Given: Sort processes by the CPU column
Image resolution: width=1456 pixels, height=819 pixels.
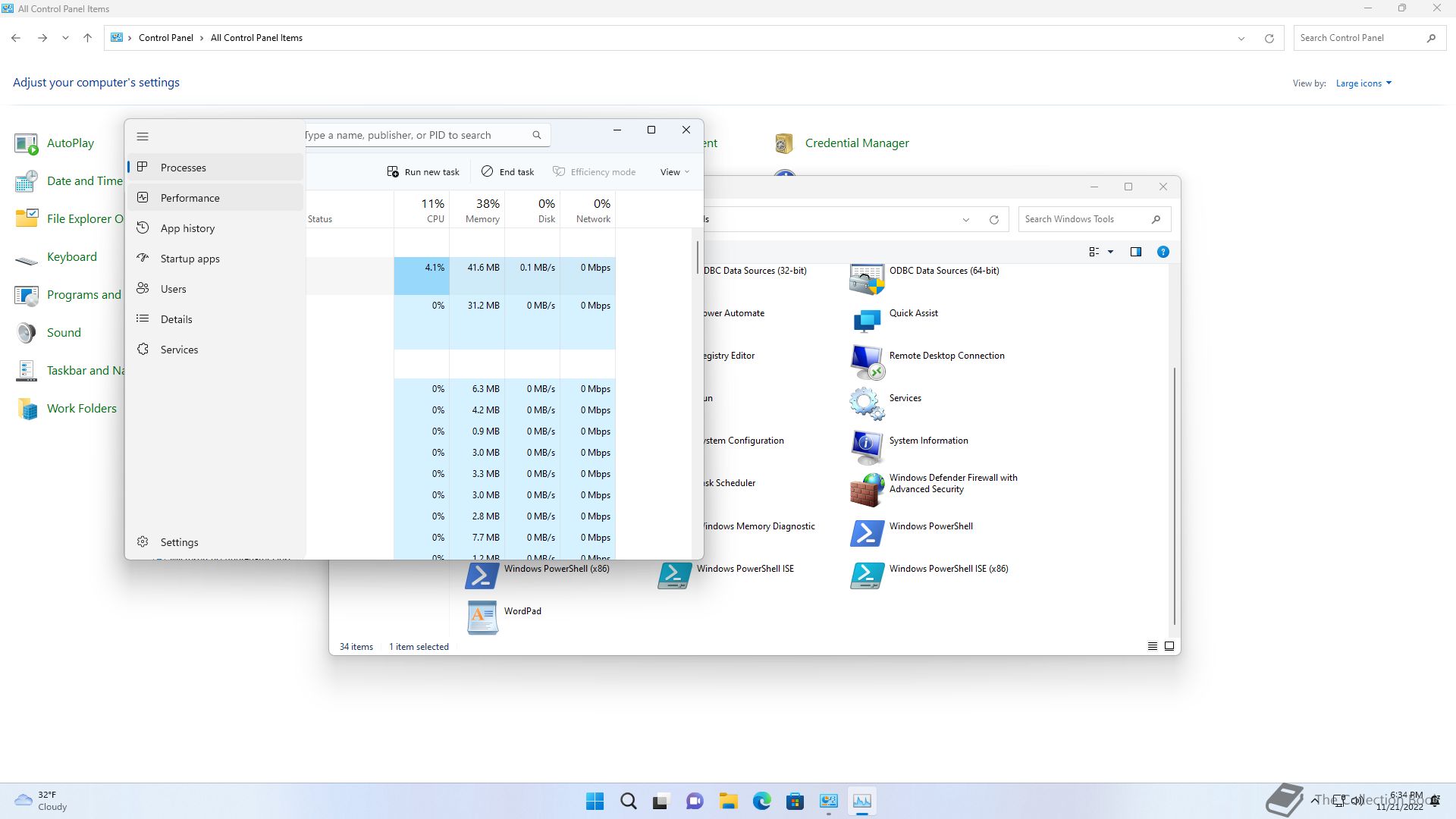Looking at the screenshot, I should click(x=422, y=209).
